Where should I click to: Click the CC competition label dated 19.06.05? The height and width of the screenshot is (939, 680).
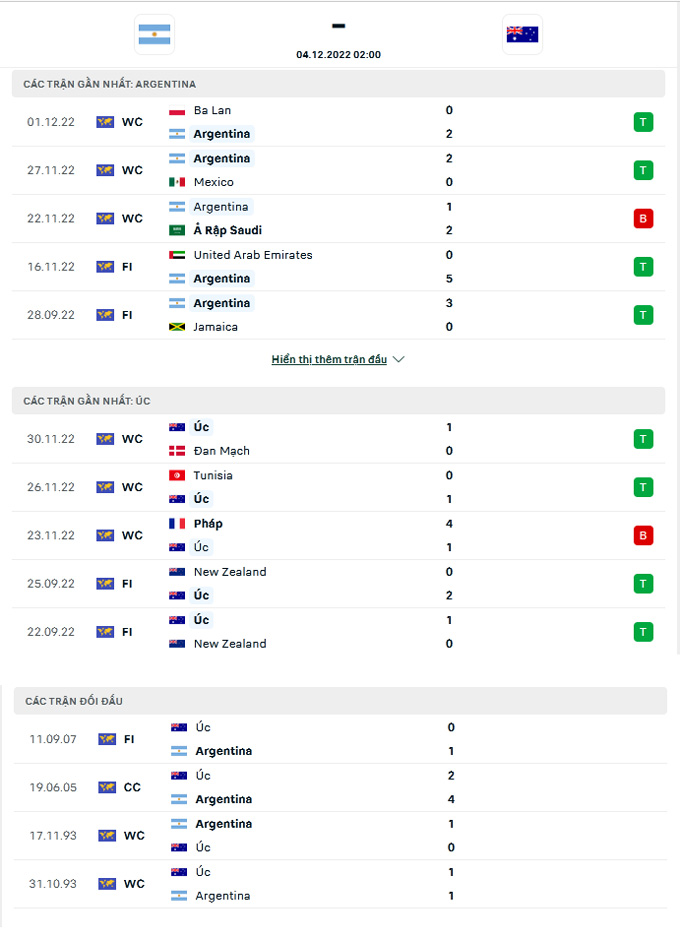pos(132,787)
